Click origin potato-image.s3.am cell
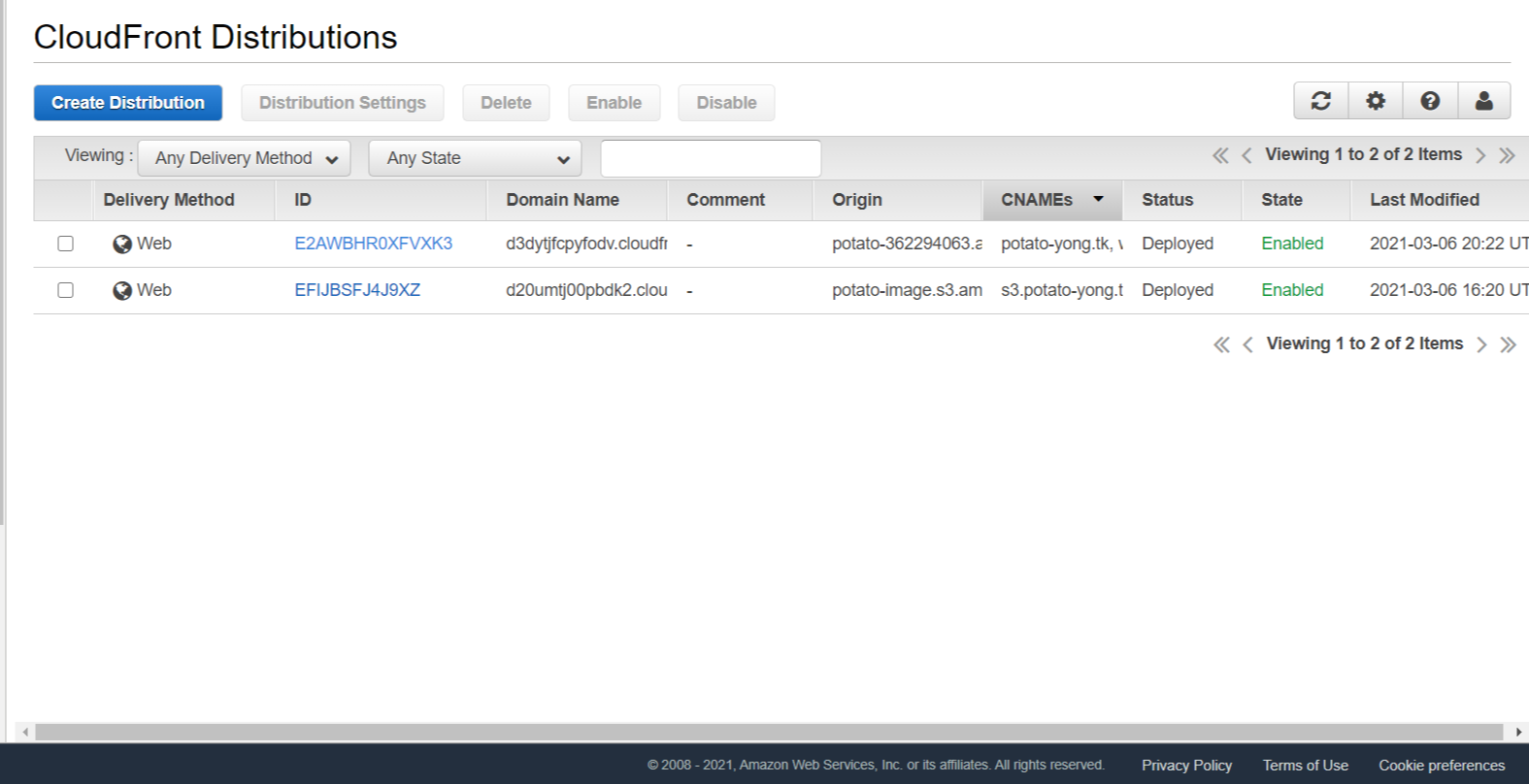1529x784 pixels. pyautogui.click(x=907, y=290)
